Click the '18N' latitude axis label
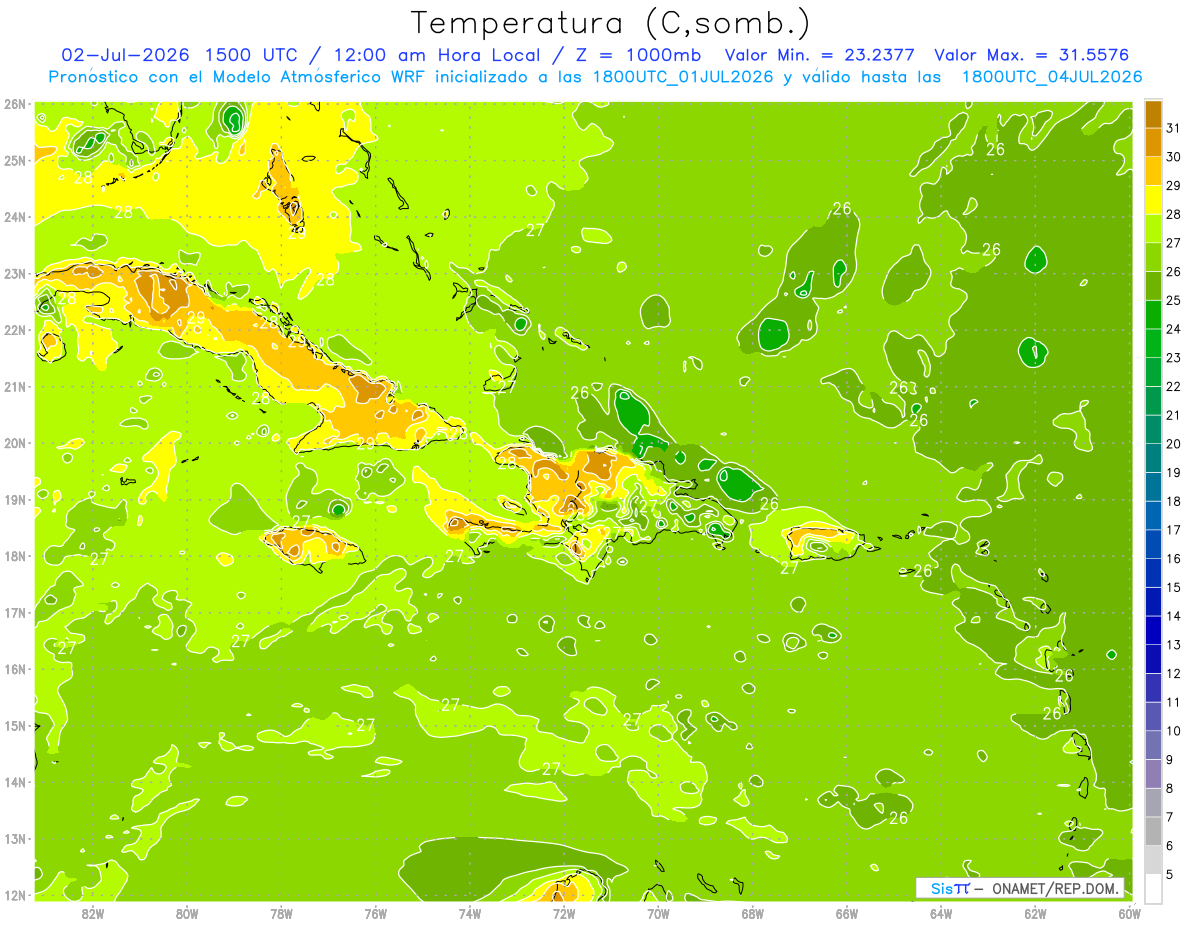This screenshot has width=1200, height=927. [15, 556]
